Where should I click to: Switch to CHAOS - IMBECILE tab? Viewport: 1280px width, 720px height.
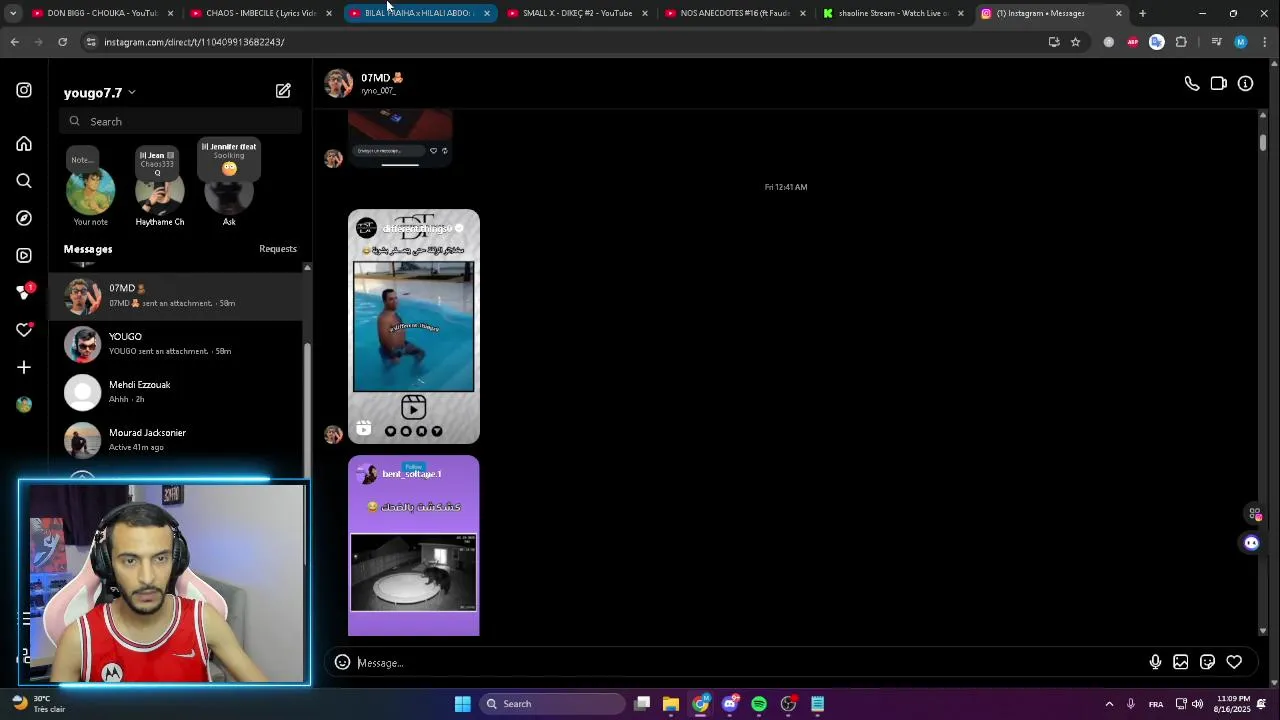pos(260,13)
